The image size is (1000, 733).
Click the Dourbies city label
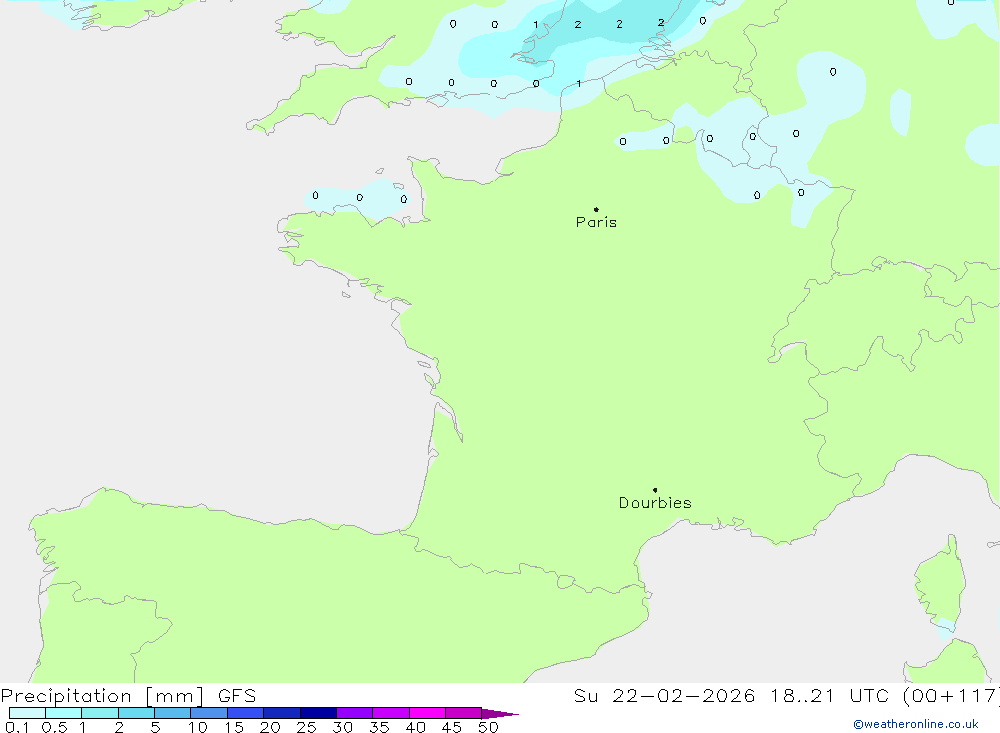pyautogui.click(x=655, y=503)
